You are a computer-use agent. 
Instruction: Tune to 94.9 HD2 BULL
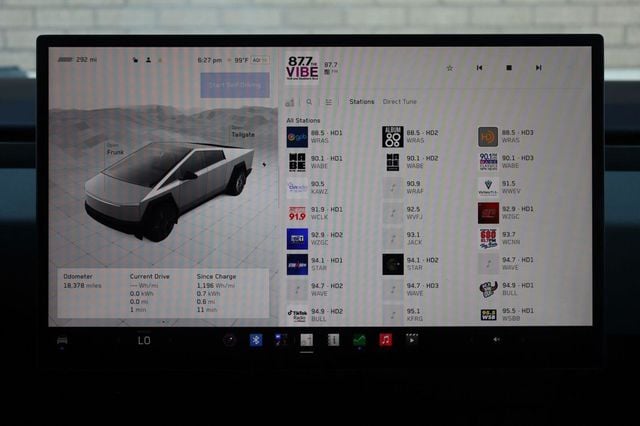click(315, 315)
